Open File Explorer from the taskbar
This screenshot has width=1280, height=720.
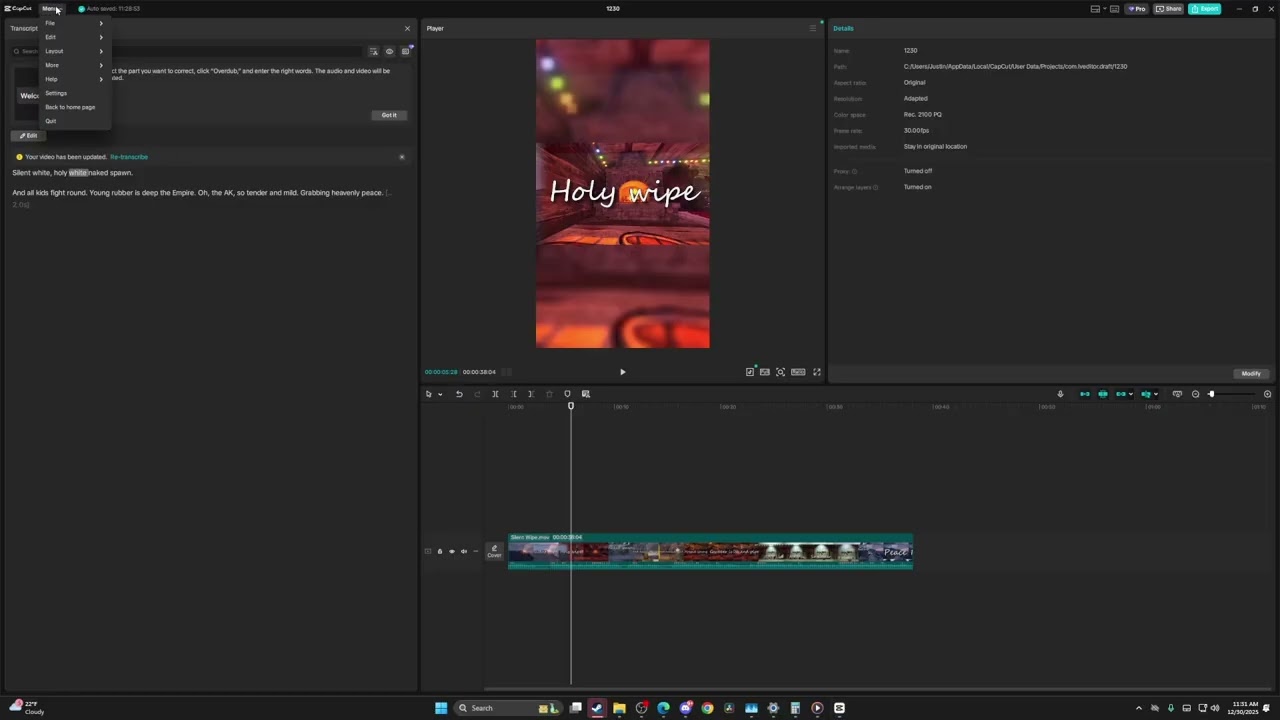pos(620,708)
